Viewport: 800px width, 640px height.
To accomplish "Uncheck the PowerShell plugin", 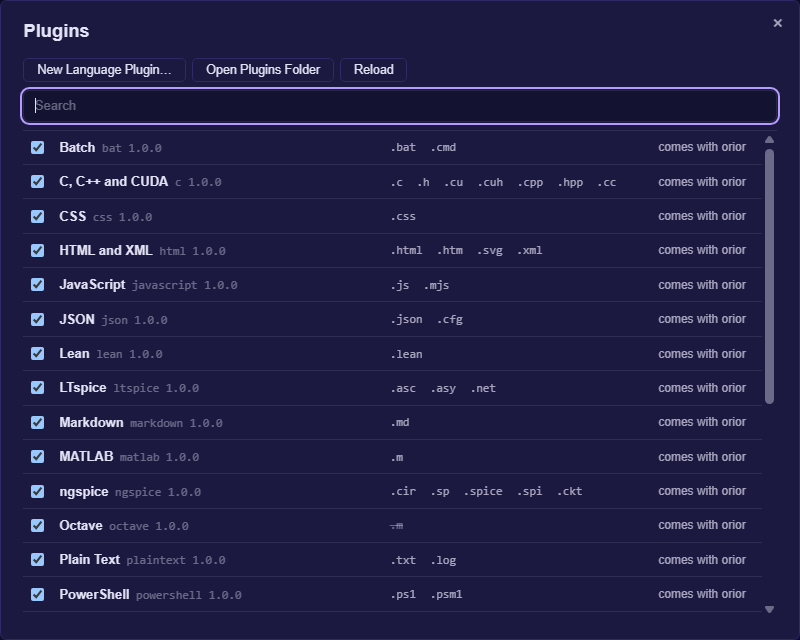I will (x=37, y=595).
